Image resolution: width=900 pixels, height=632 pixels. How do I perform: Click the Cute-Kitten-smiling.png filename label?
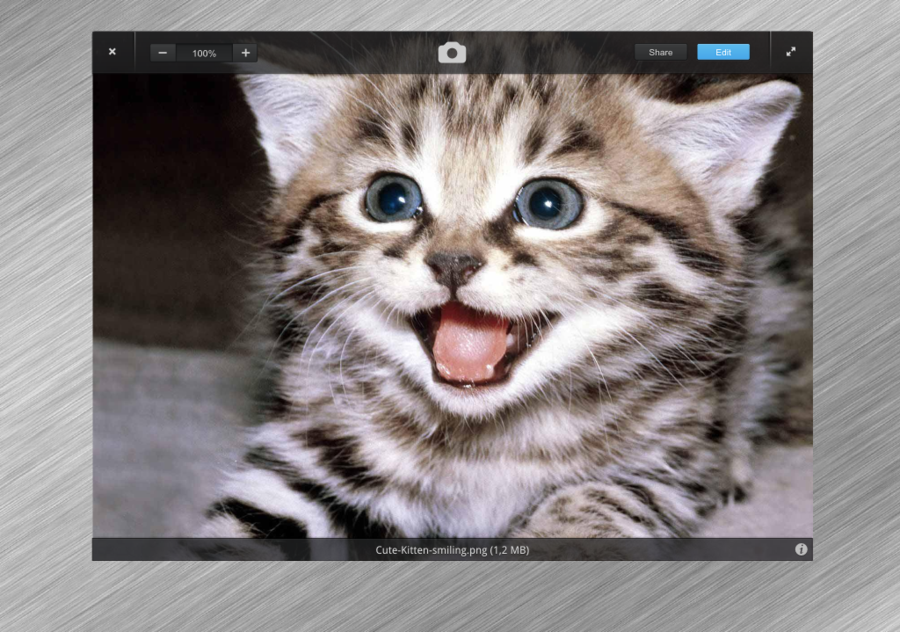click(x=452, y=549)
